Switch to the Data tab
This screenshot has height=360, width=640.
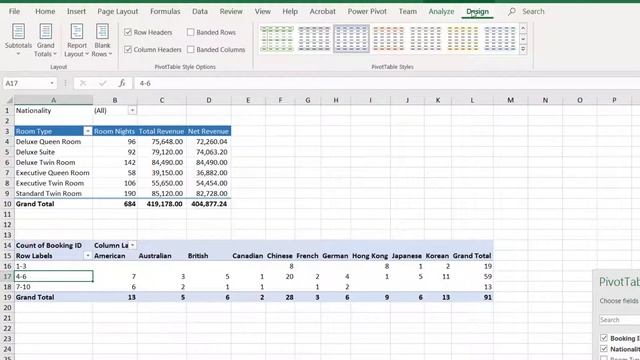pos(200,11)
